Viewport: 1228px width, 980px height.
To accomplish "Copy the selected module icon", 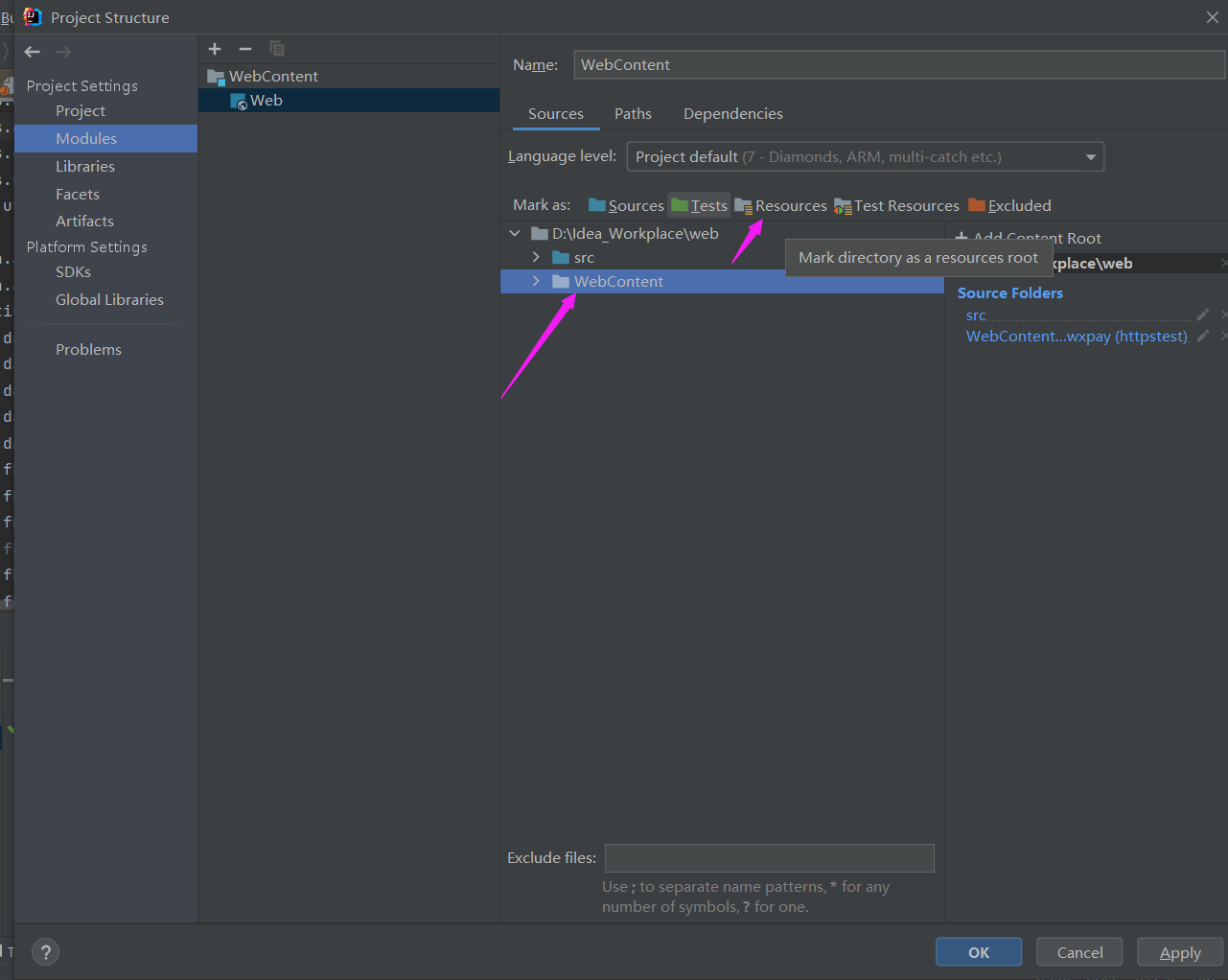I will (277, 49).
